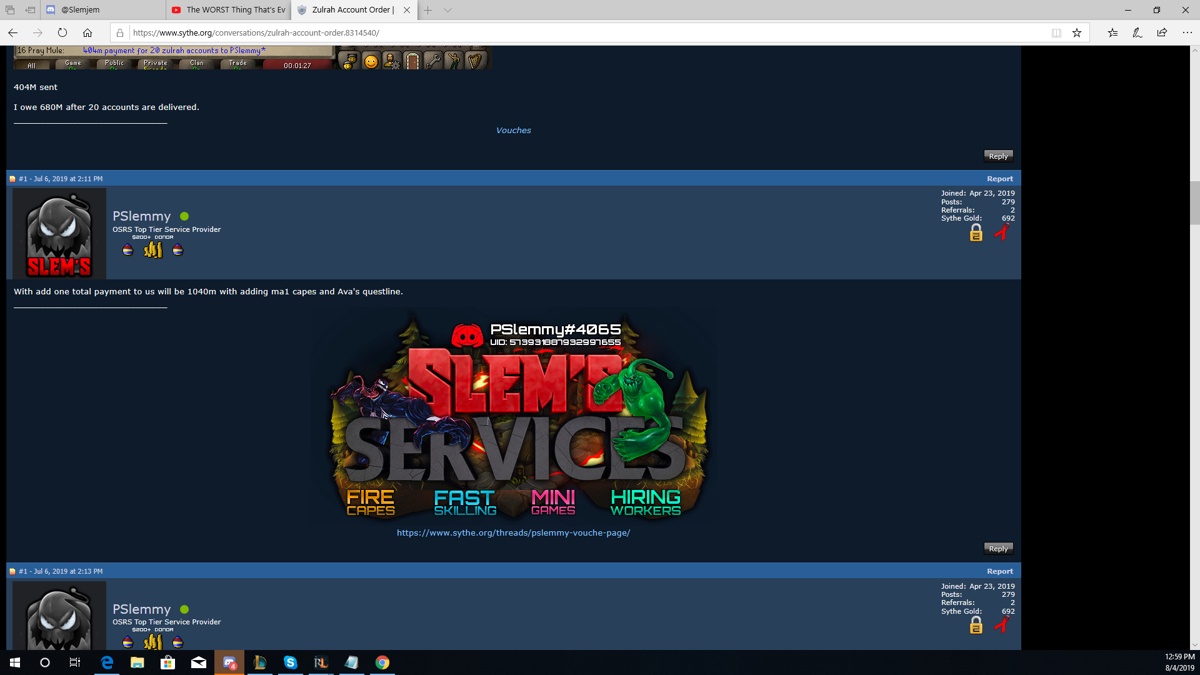This screenshot has width=1200, height=675.
Task: Open the Favorites hub list
Action: (x=1112, y=33)
